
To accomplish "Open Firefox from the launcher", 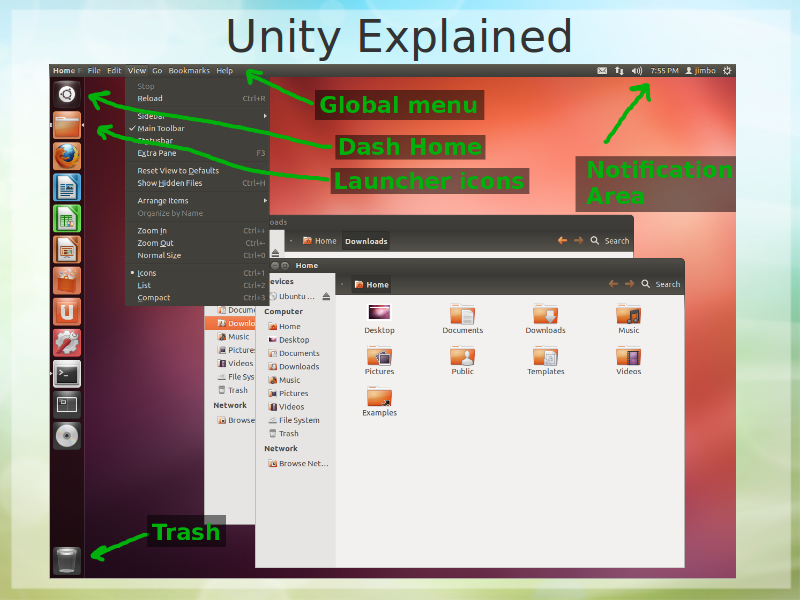I will point(67,156).
